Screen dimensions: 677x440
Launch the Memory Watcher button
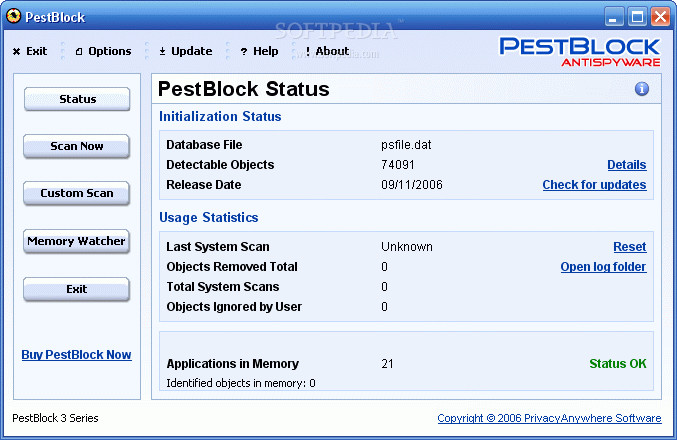76,241
